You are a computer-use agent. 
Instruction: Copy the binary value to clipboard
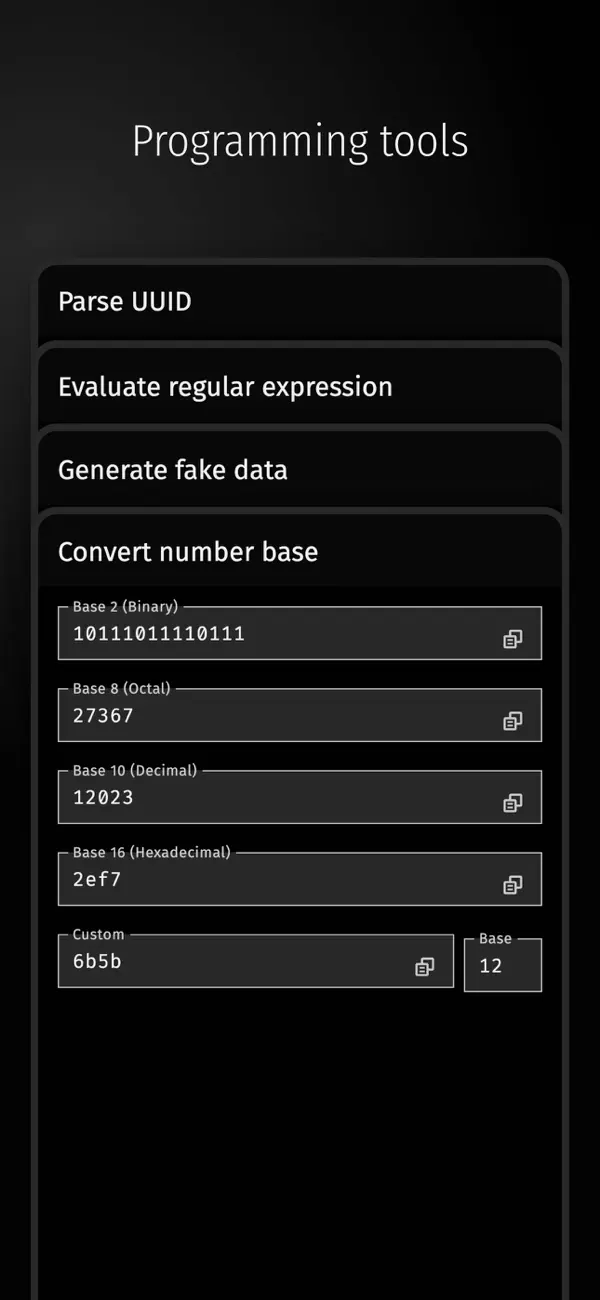point(513,638)
